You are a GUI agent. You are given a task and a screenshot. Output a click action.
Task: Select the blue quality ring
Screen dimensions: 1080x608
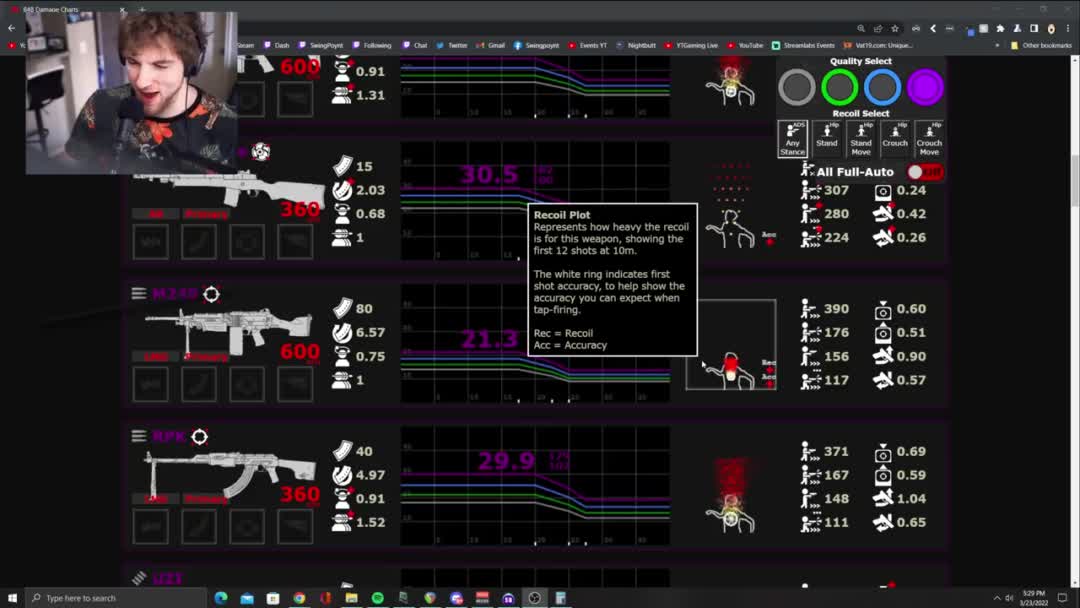click(882, 88)
